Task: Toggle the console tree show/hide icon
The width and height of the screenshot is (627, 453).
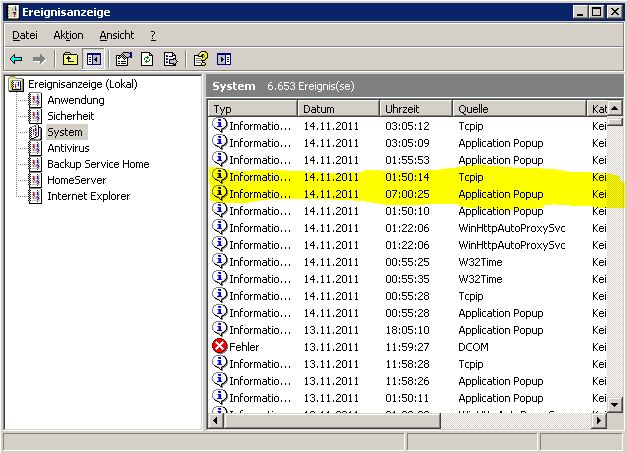Action: pyautogui.click(x=94, y=60)
